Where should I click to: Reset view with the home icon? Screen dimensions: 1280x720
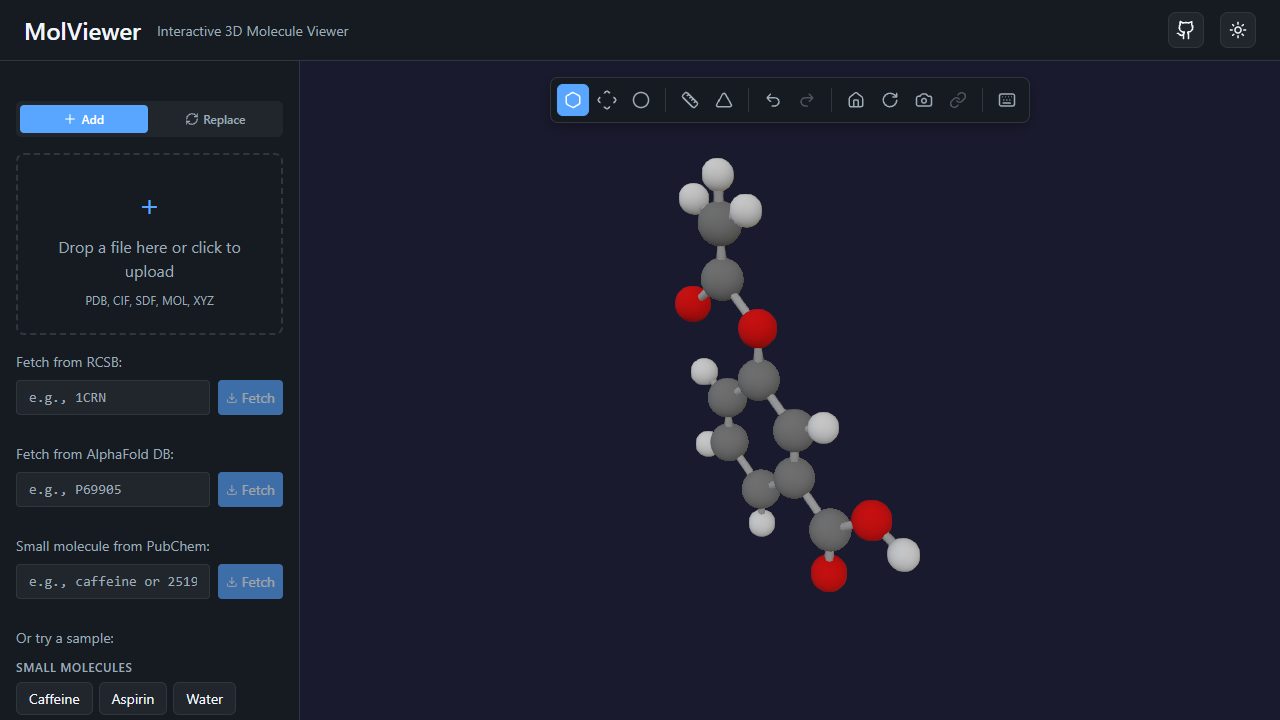pos(856,100)
